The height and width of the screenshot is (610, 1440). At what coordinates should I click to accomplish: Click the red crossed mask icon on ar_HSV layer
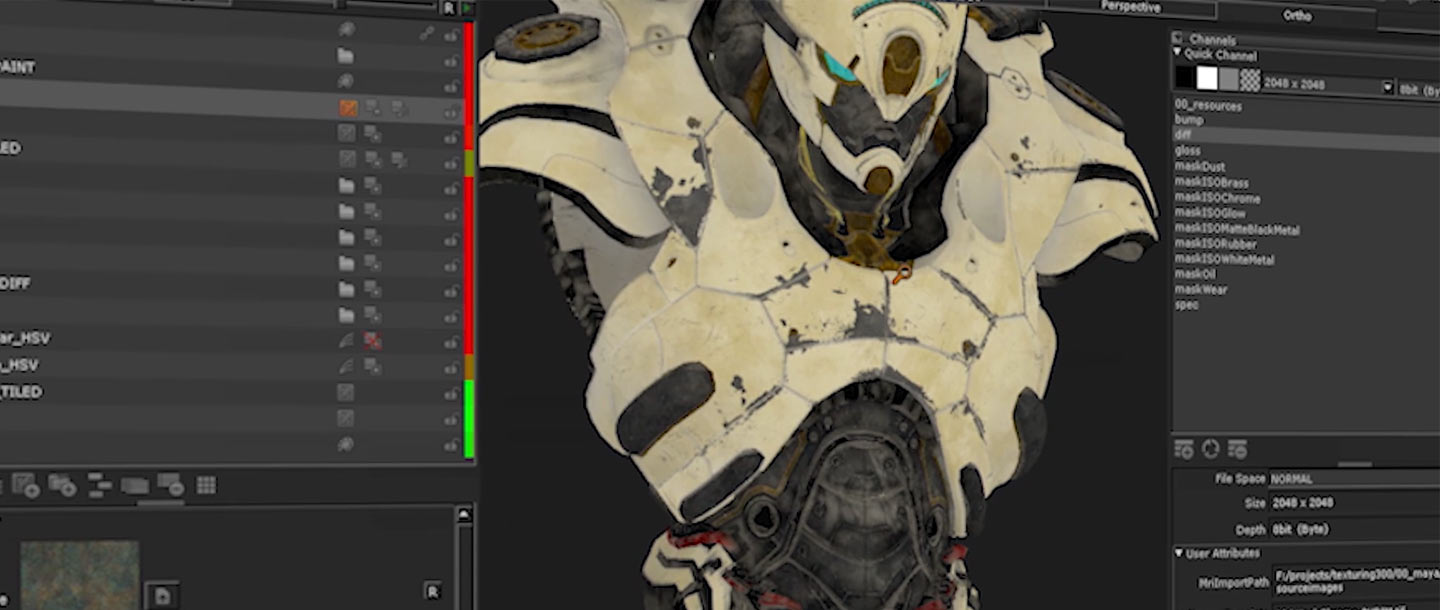click(x=372, y=340)
